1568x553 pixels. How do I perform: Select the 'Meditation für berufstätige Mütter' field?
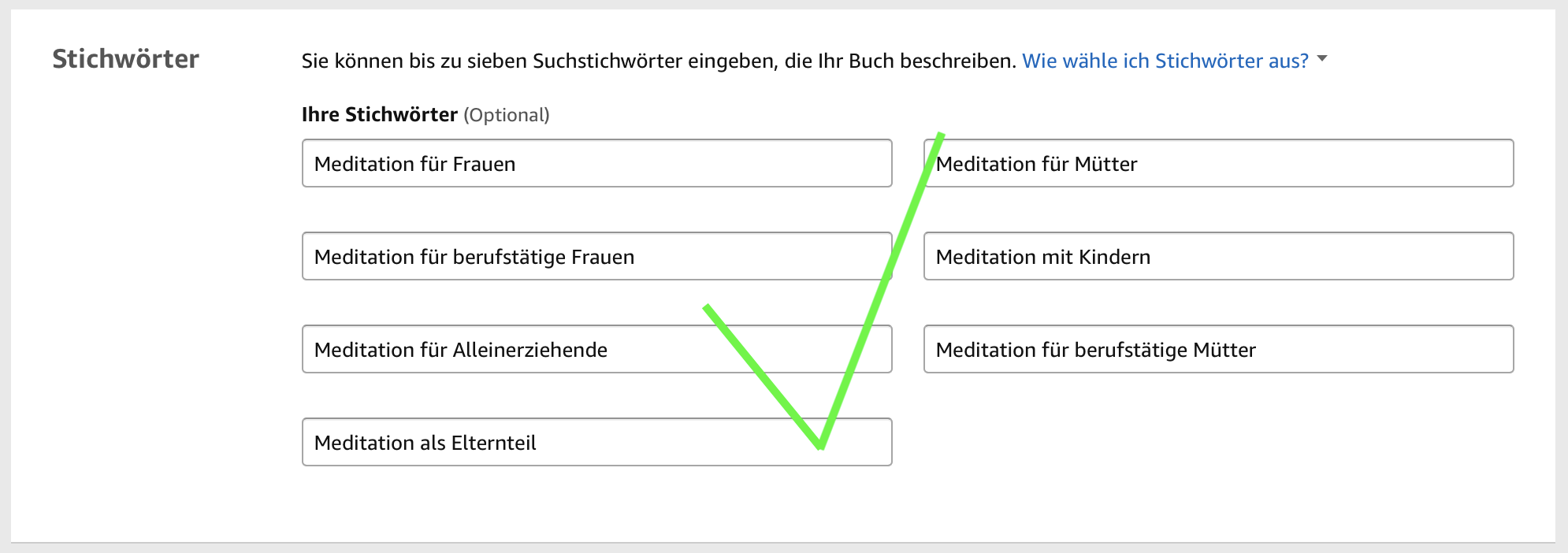tap(1217, 349)
